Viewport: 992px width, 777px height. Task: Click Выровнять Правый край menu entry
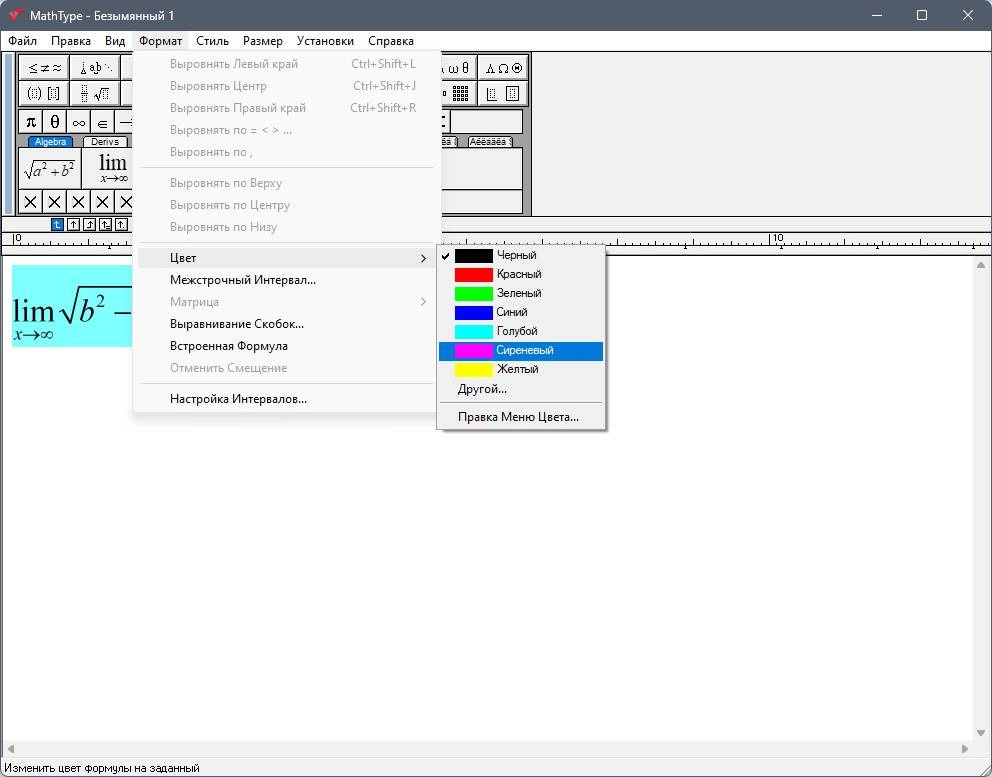(286, 108)
